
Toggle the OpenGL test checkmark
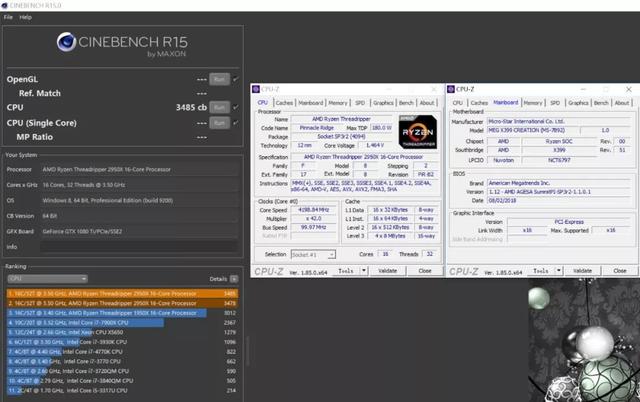[236, 79]
